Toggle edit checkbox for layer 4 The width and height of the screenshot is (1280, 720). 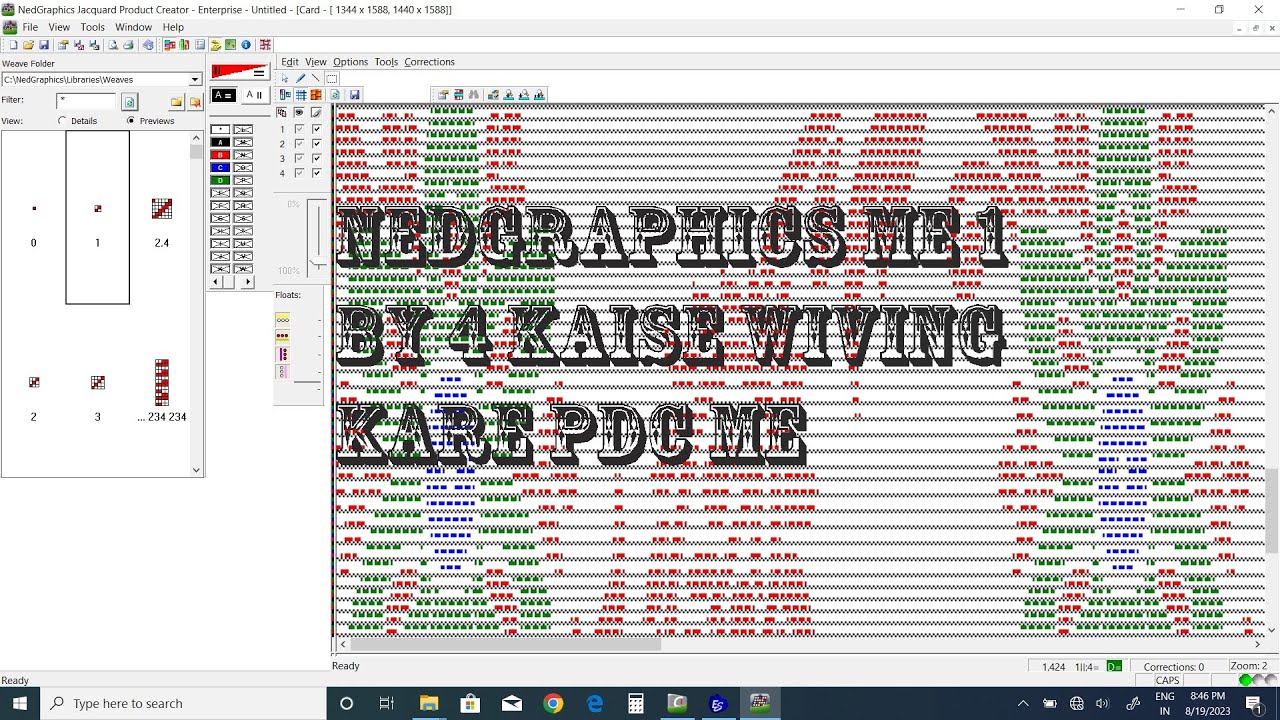click(x=316, y=173)
